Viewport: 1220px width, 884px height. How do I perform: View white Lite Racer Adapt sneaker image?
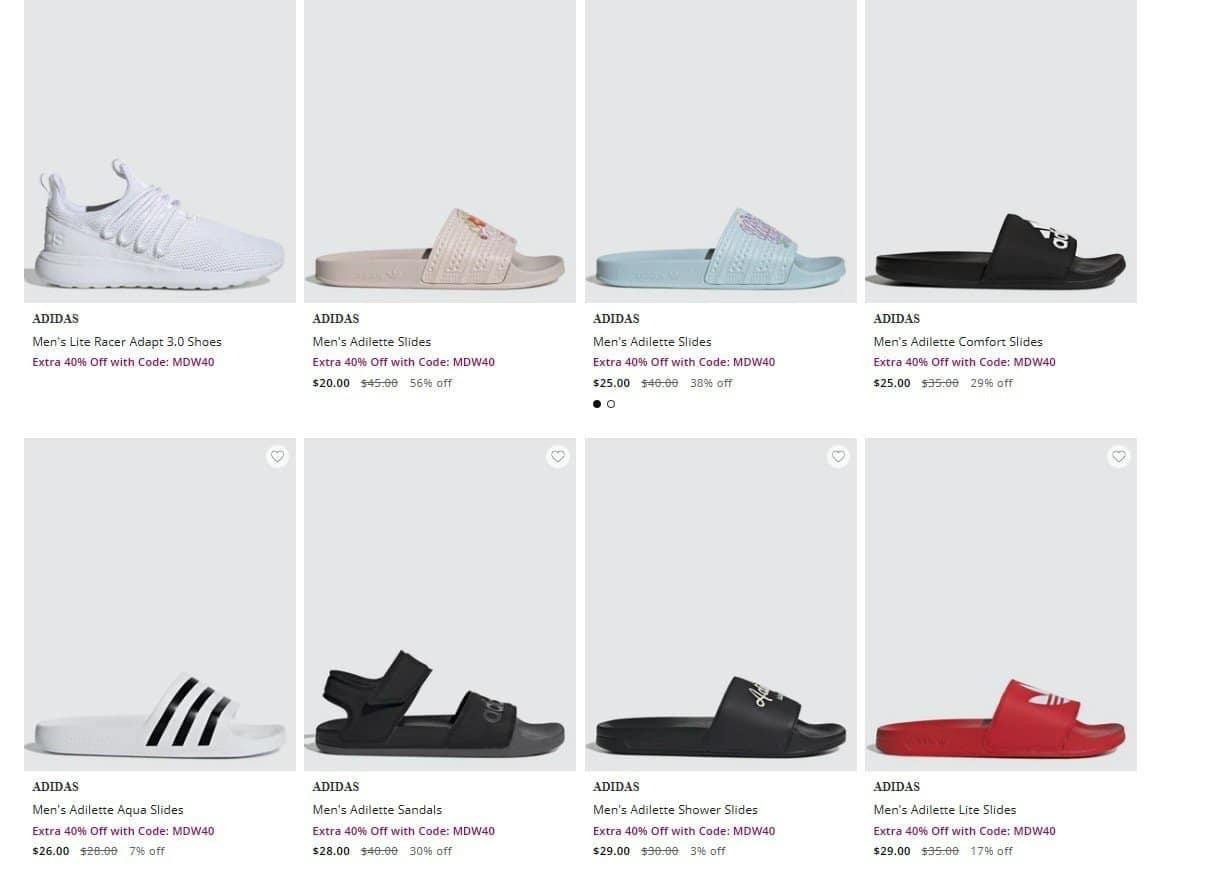[x=160, y=151]
